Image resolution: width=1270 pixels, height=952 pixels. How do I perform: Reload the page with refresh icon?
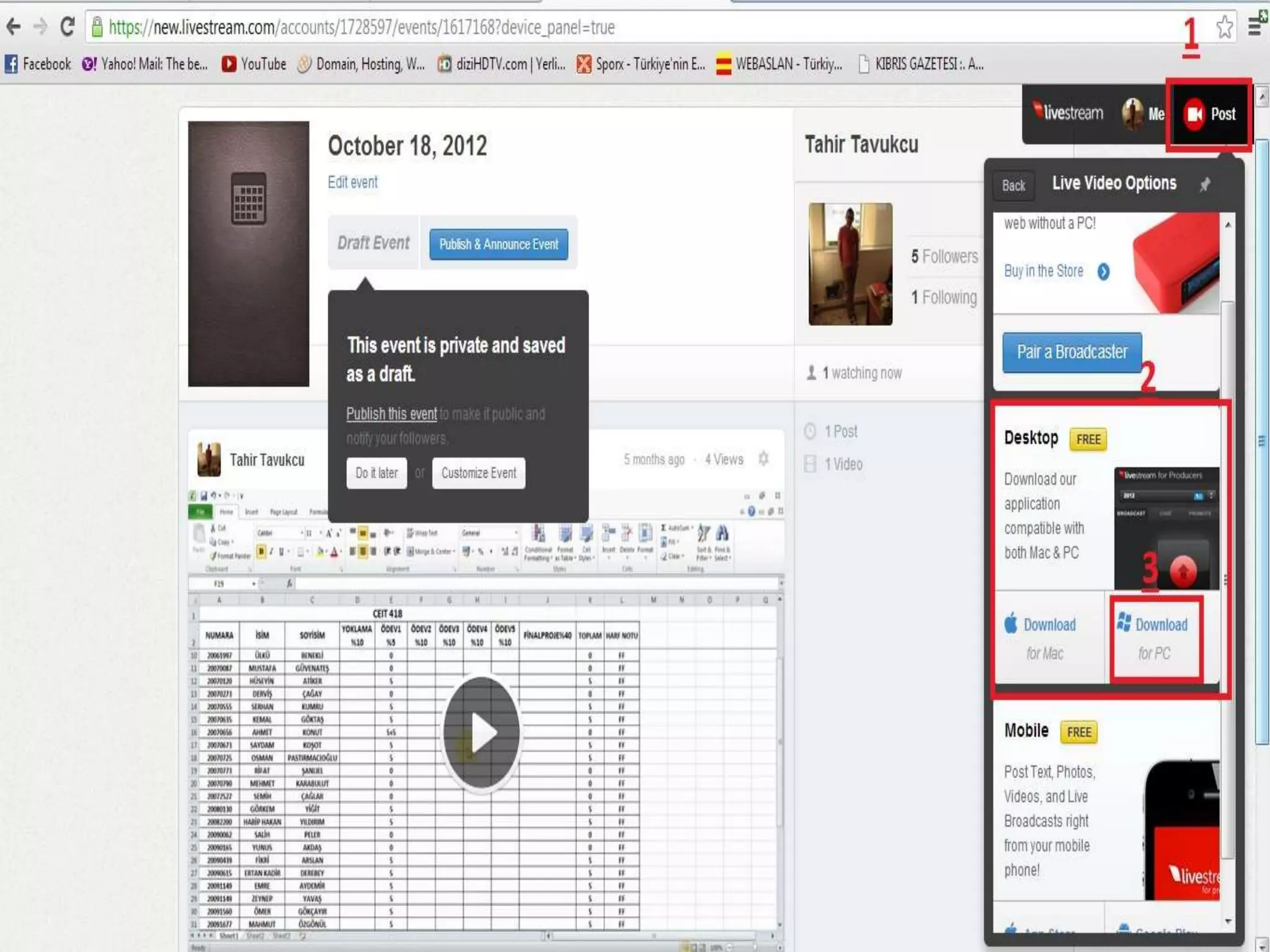(x=67, y=27)
